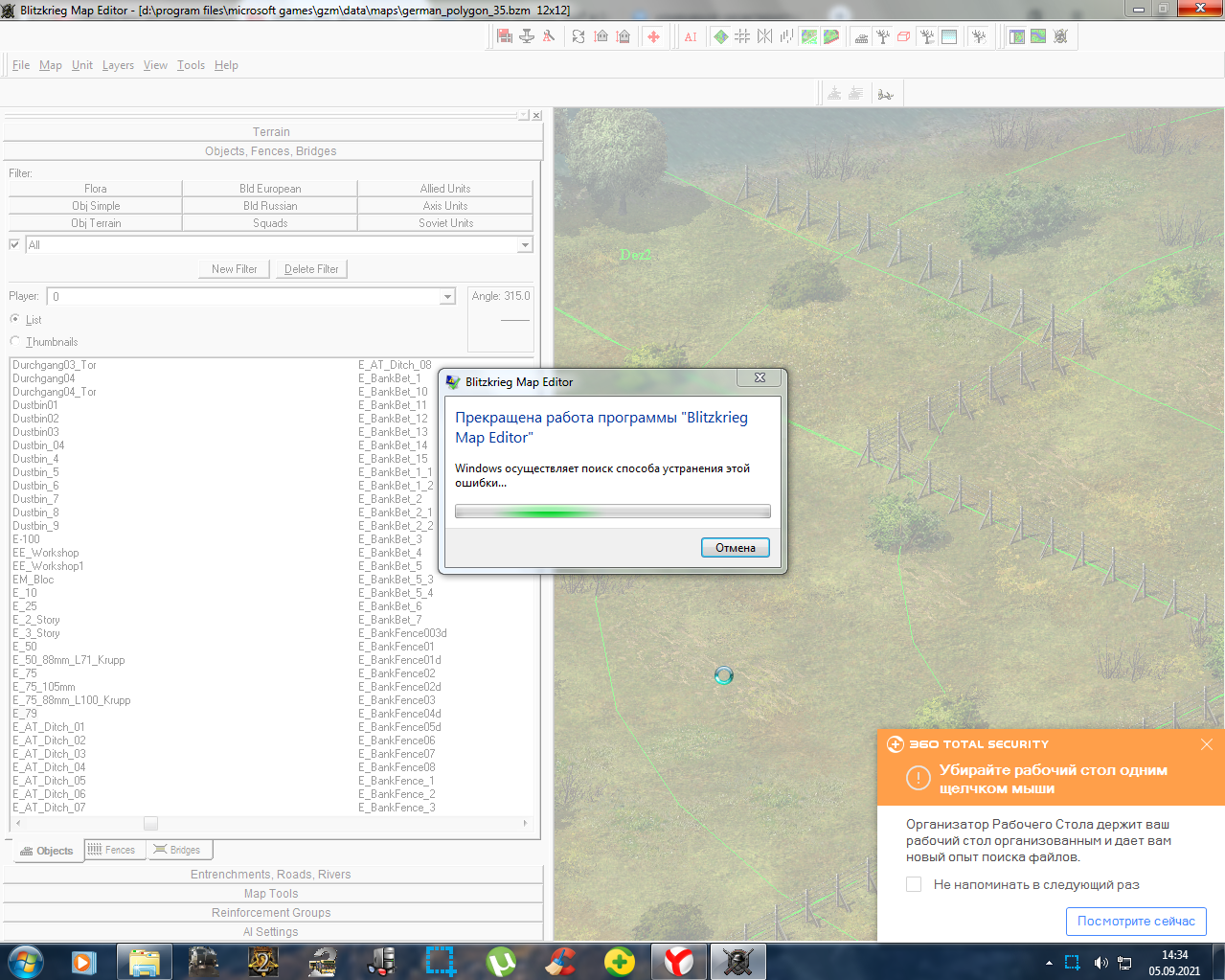Click the Delete Filter button
The height and width of the screenshot is (980, 1225).
click(x=311, y=269)
